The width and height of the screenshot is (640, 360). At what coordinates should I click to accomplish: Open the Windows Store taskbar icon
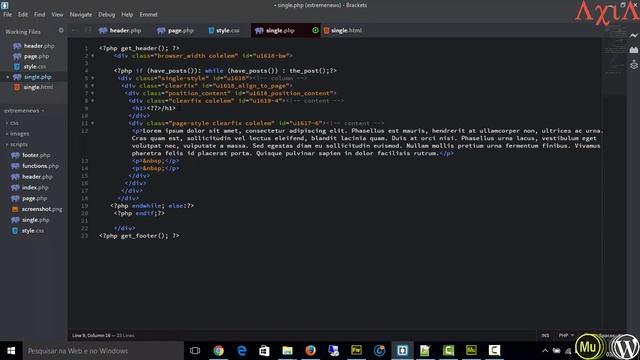click(264, 350)
